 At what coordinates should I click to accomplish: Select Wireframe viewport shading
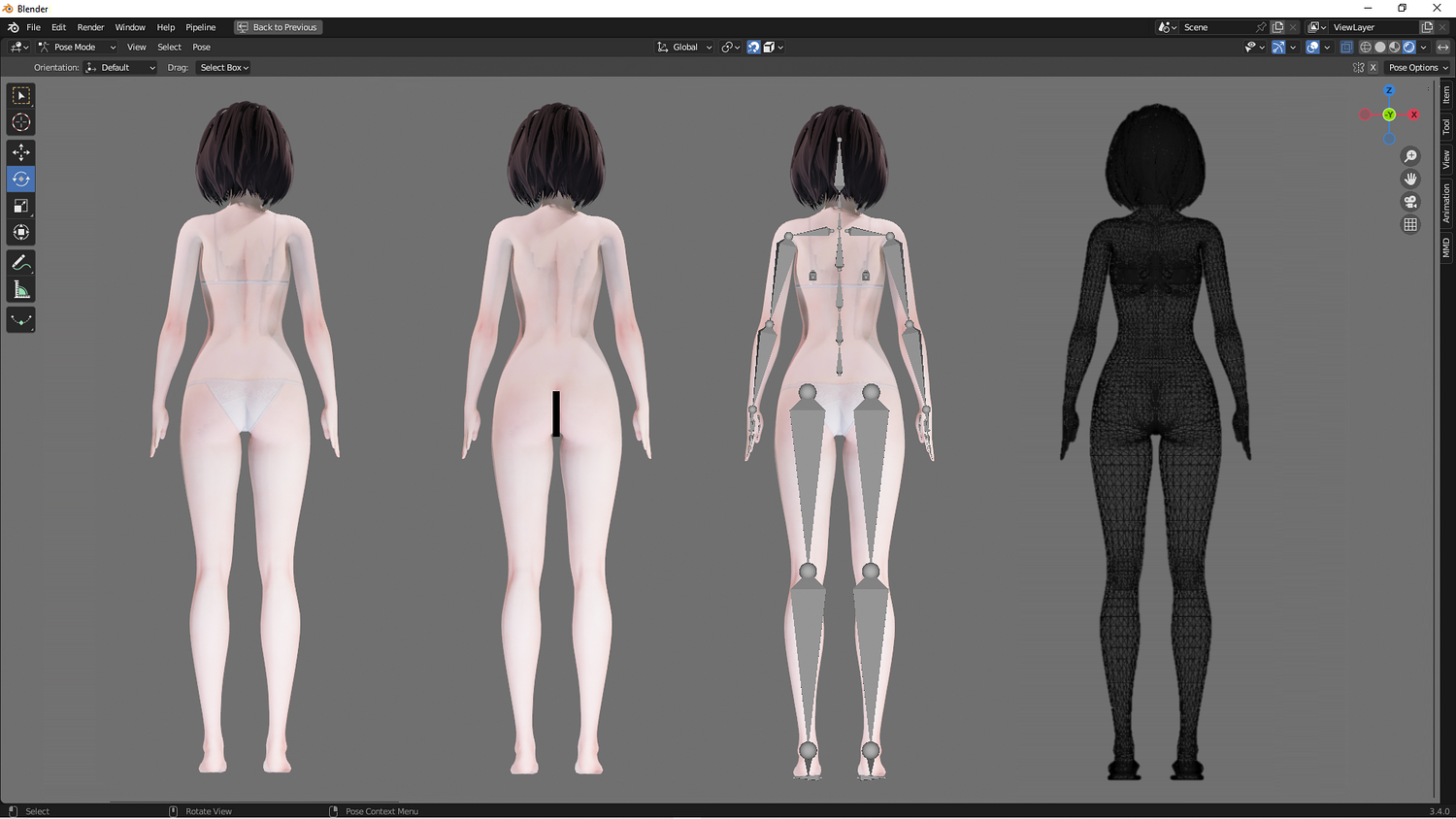pyautogui.click(x=1366, y=47)
